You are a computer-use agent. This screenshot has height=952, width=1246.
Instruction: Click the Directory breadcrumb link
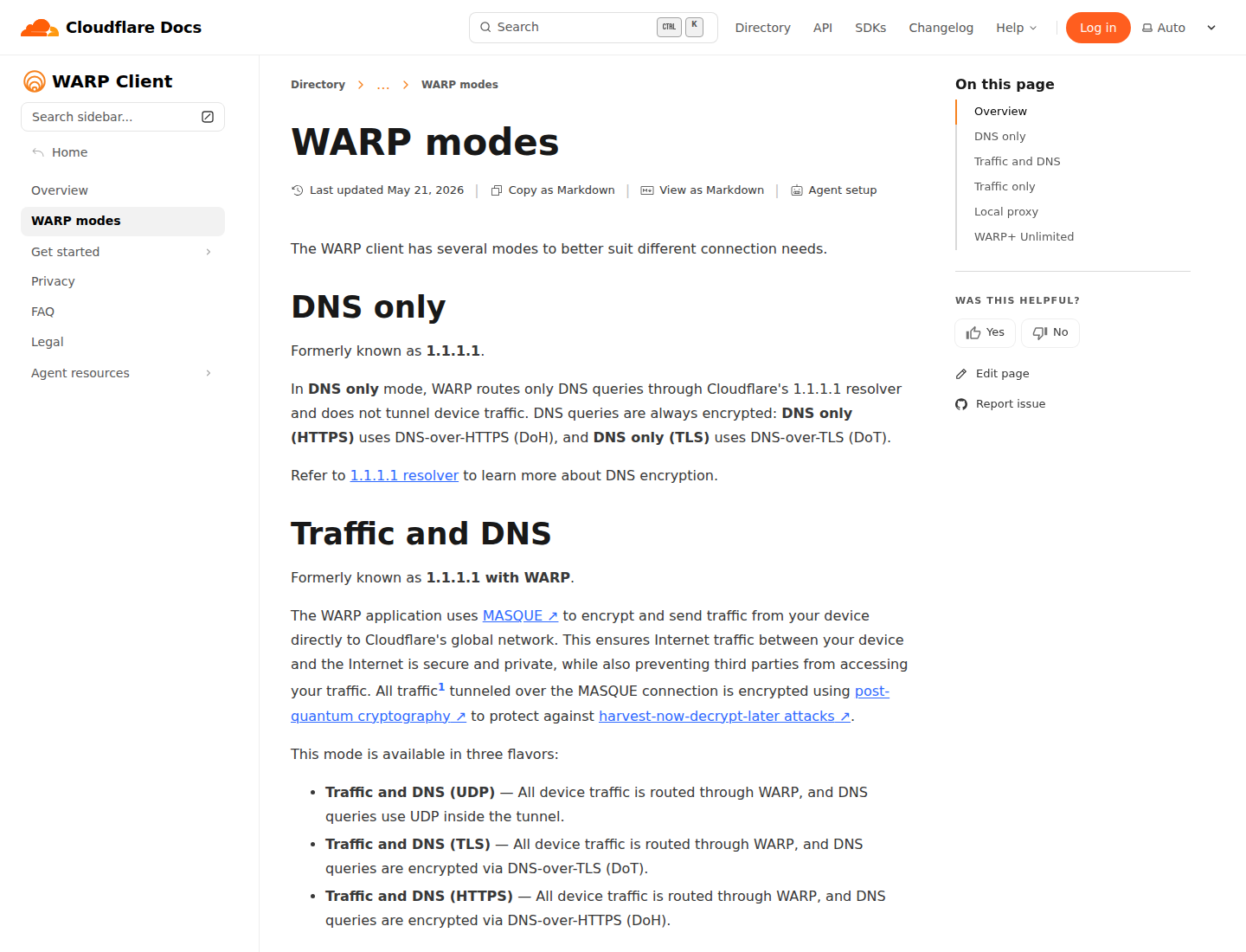click(318, 85)
